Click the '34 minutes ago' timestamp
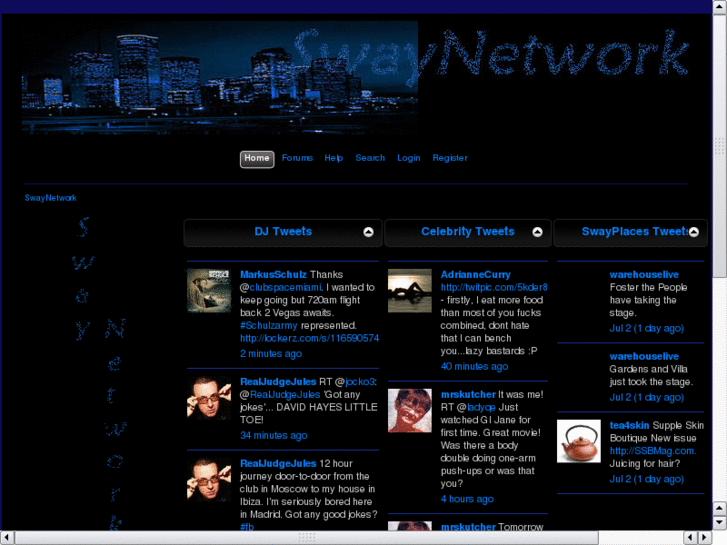 pos(274,436)
